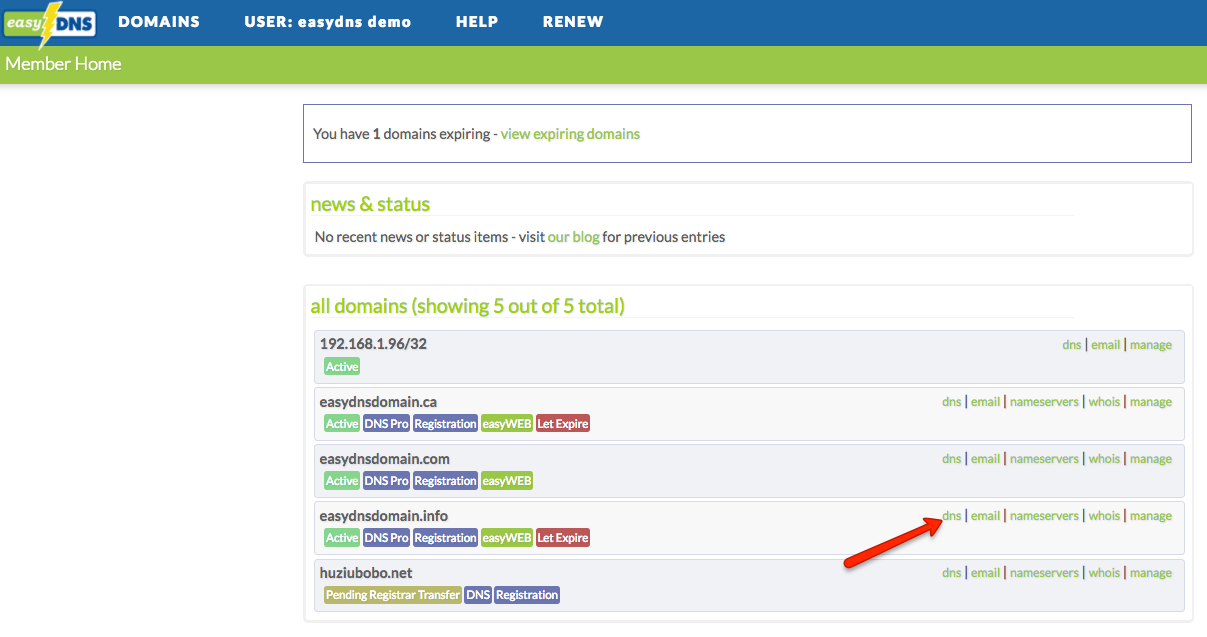Click the DNS Pro badge for easydnsdomain.com
This screenshot has width=1207, height=637.
point(386,481)
